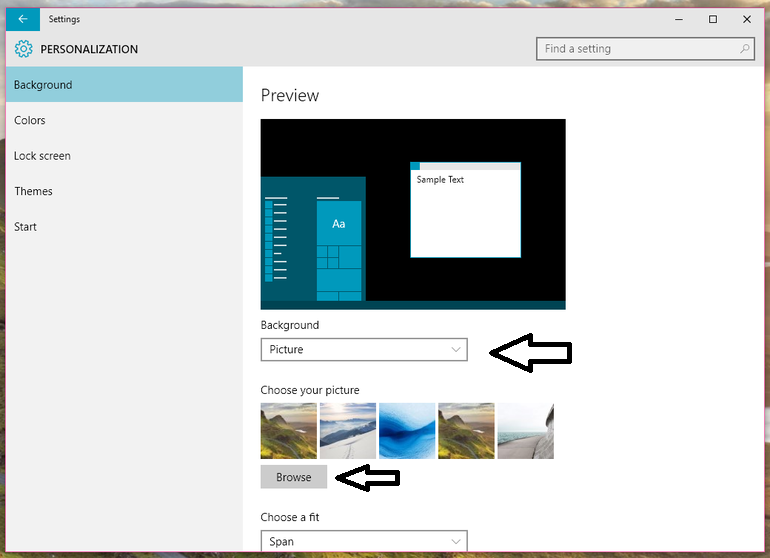770x558 pixels.
Task: Maximize the Settings window
Action: tap(713, 19)
